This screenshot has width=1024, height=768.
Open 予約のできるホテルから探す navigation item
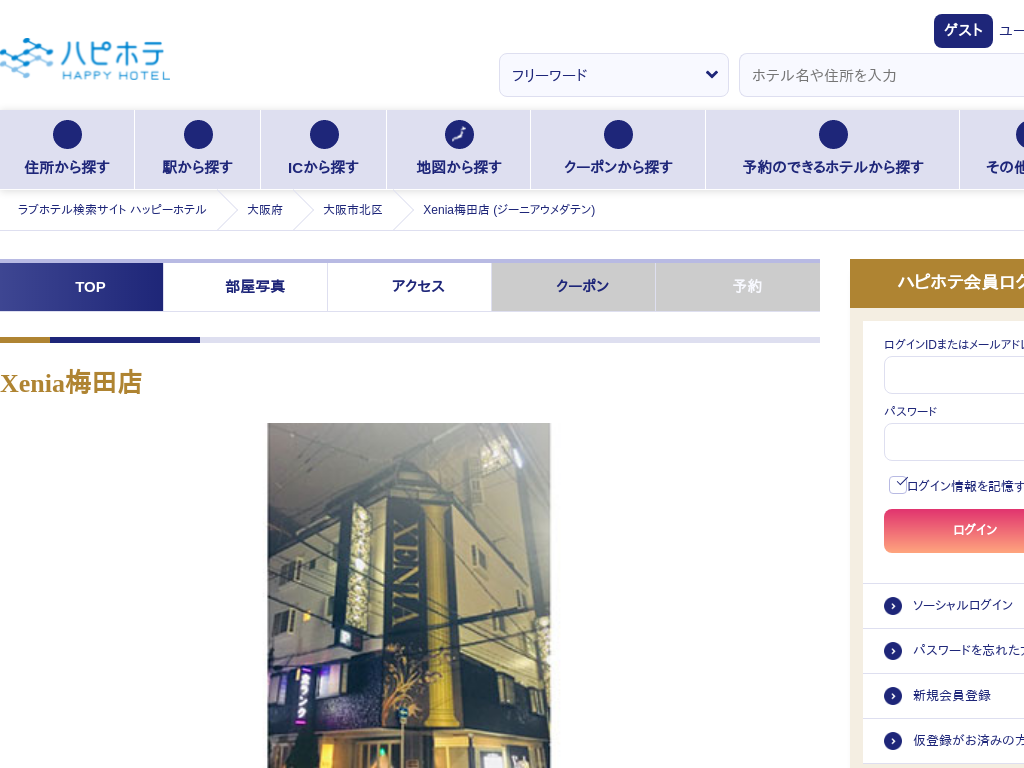(x=833, y=150)
